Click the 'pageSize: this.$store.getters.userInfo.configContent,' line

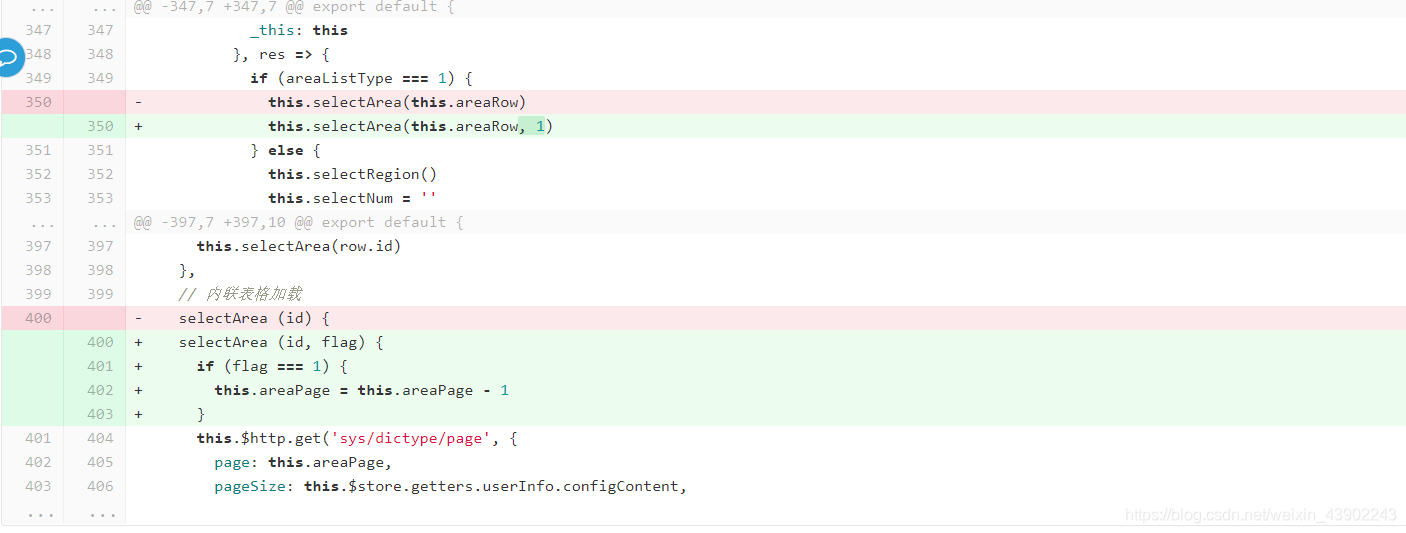[450, 486]
